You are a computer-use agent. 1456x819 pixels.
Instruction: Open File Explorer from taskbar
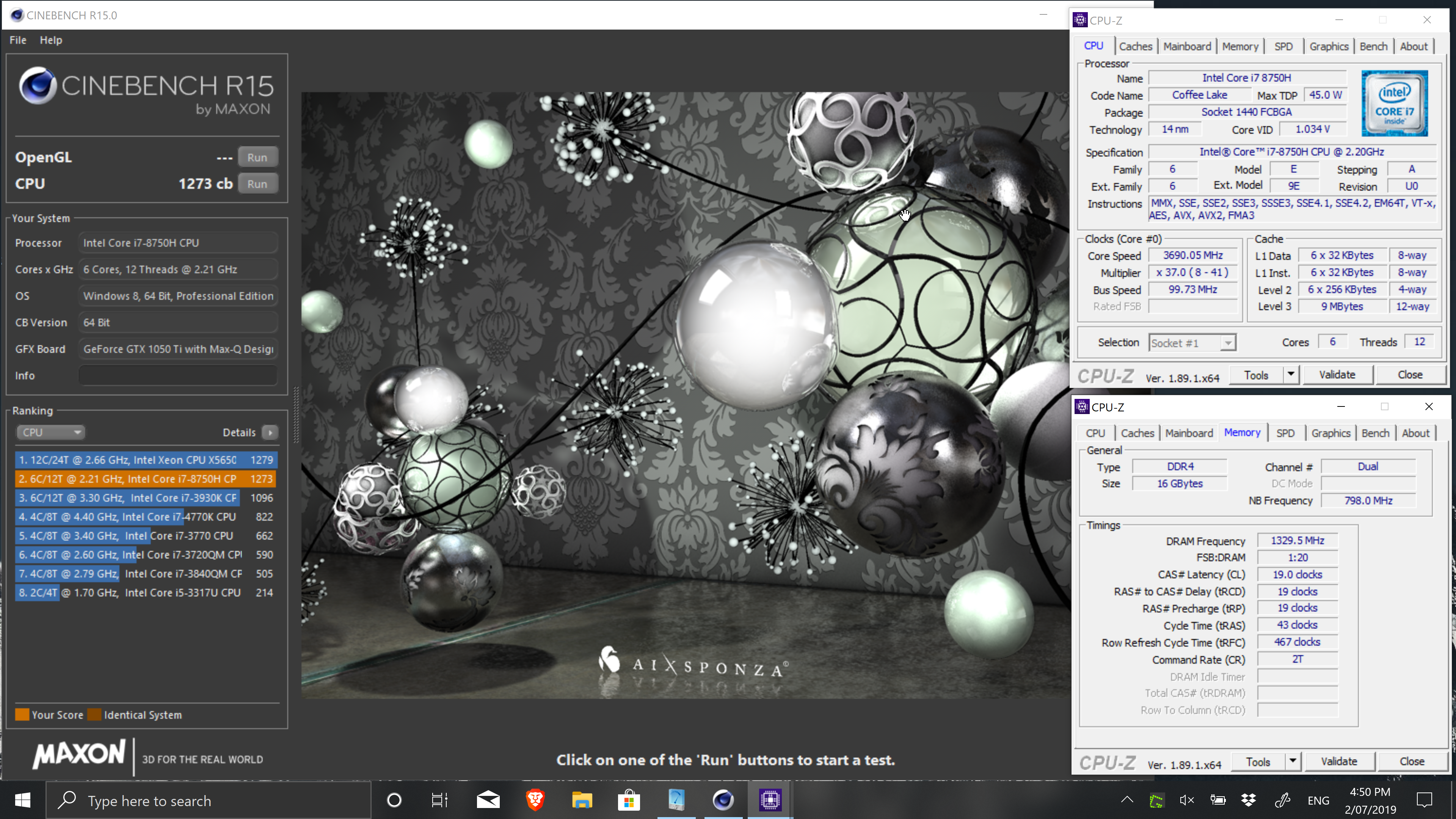point(582,800)
